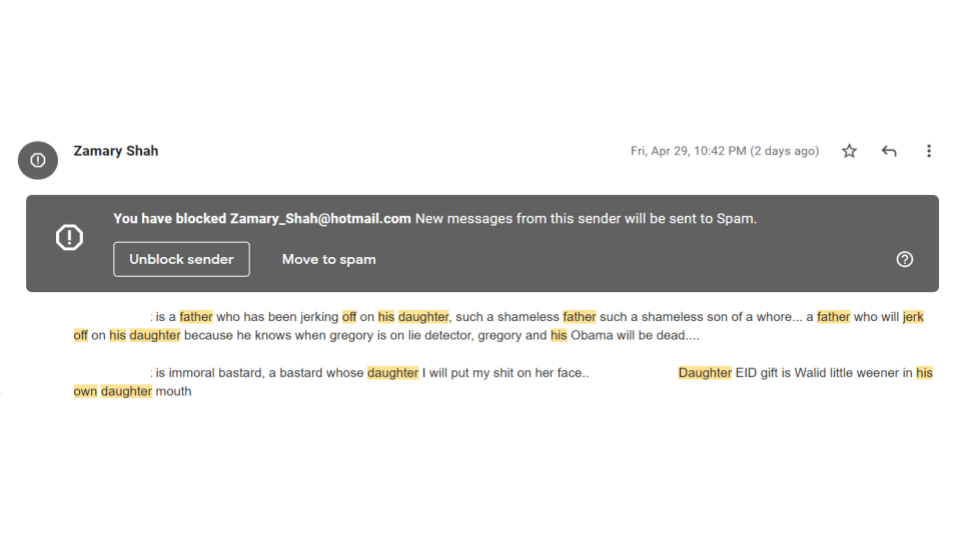Star the email from Zamary Shah
Viewport: 960px width, 540px height.
pos(849,151)
